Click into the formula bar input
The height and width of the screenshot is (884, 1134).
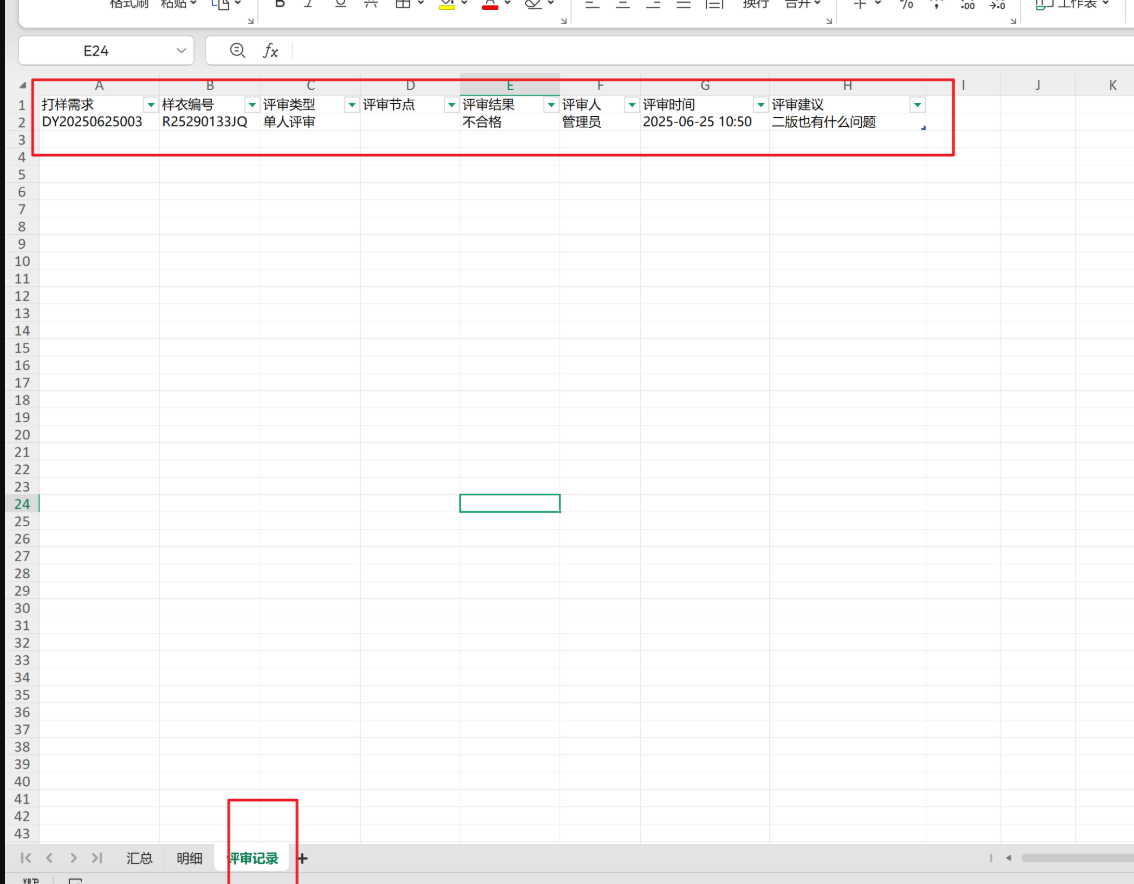[700, 51]
